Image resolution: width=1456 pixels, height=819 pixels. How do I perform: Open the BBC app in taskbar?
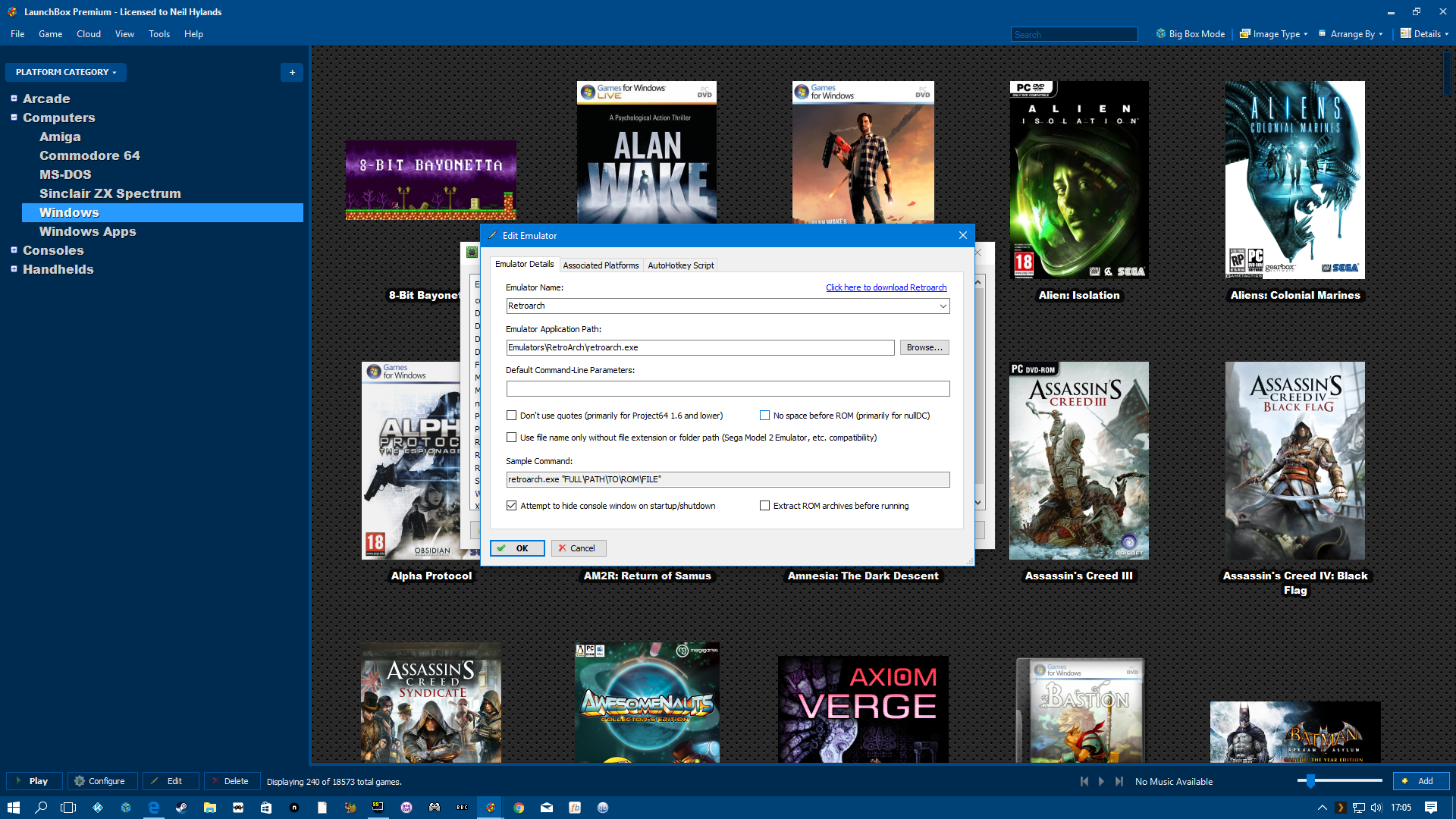coord(463,808)
